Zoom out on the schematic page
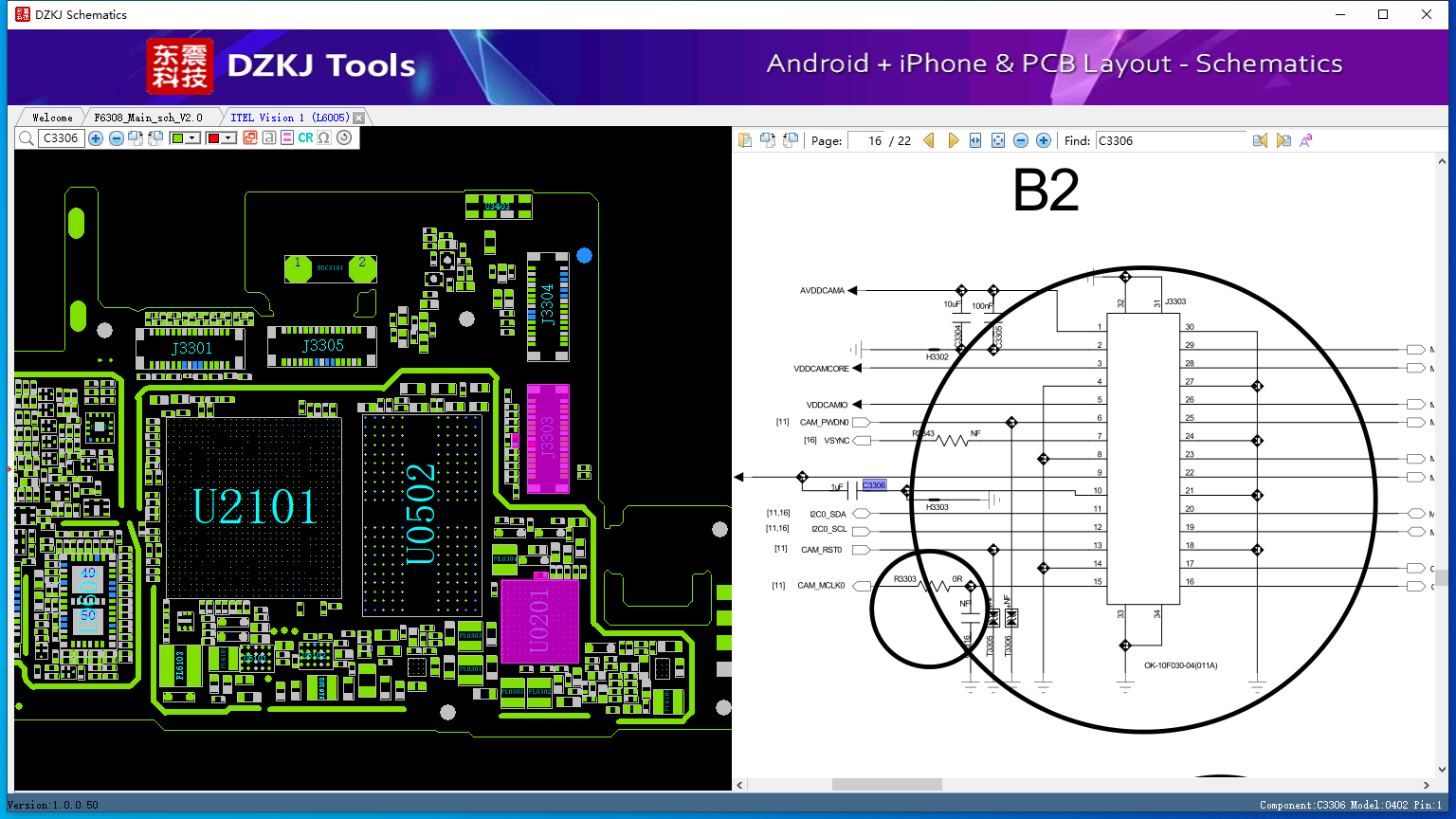The height and width of the screenshot is (819, 1456). (1021, 140)
